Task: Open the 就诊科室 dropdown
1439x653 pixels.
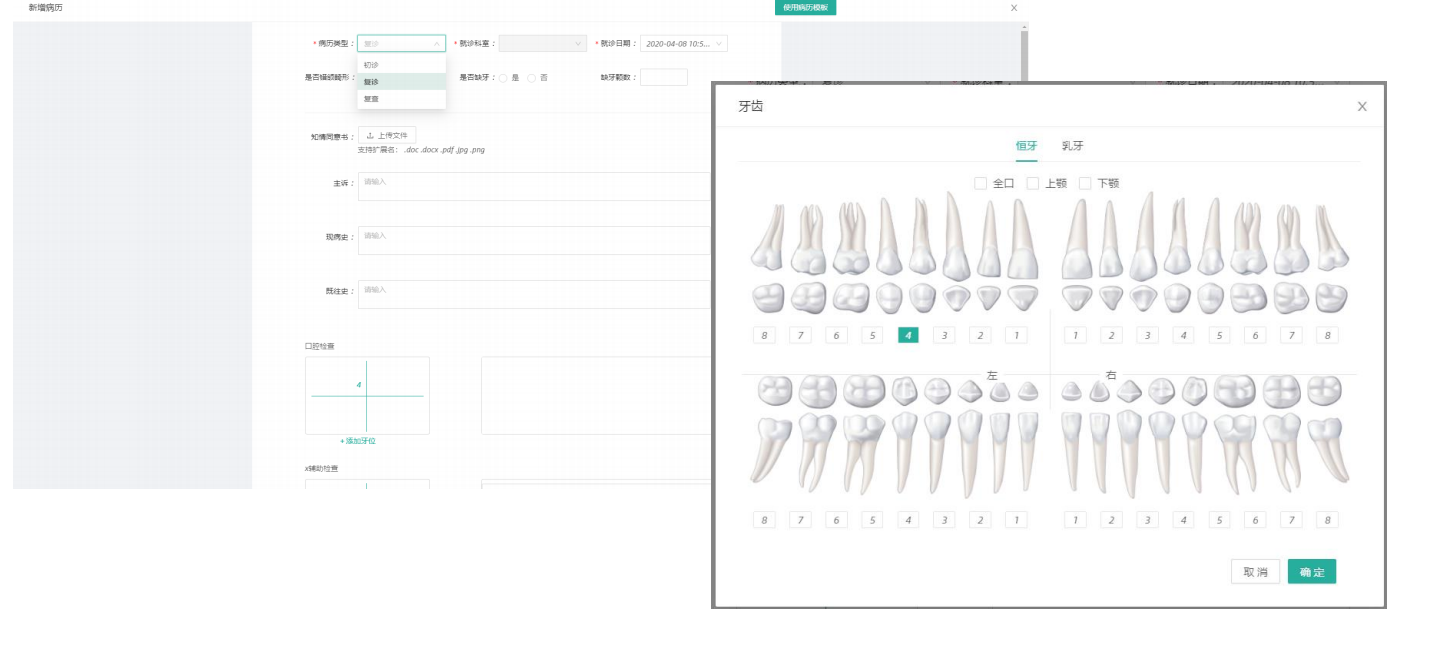Action: pyautogui.click(x=542, y=43)
